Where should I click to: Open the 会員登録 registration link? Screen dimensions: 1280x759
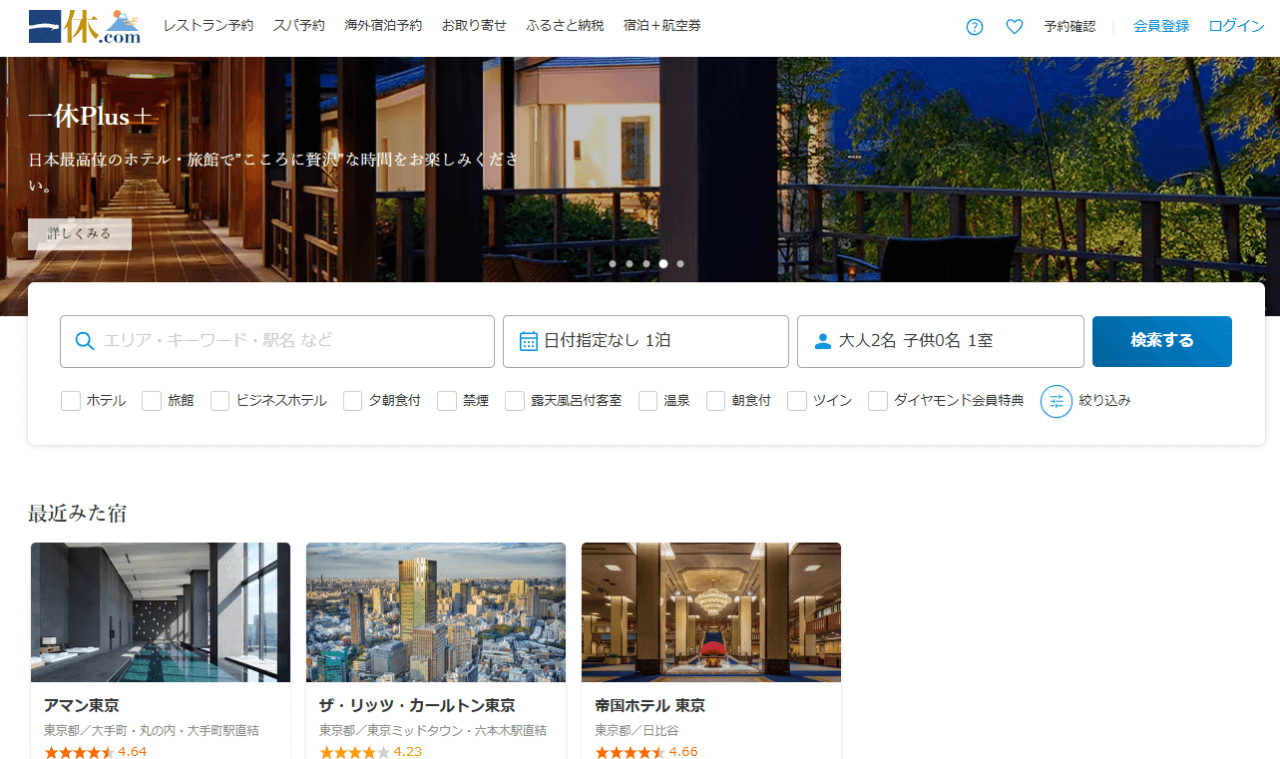(x=1161, y=26)
